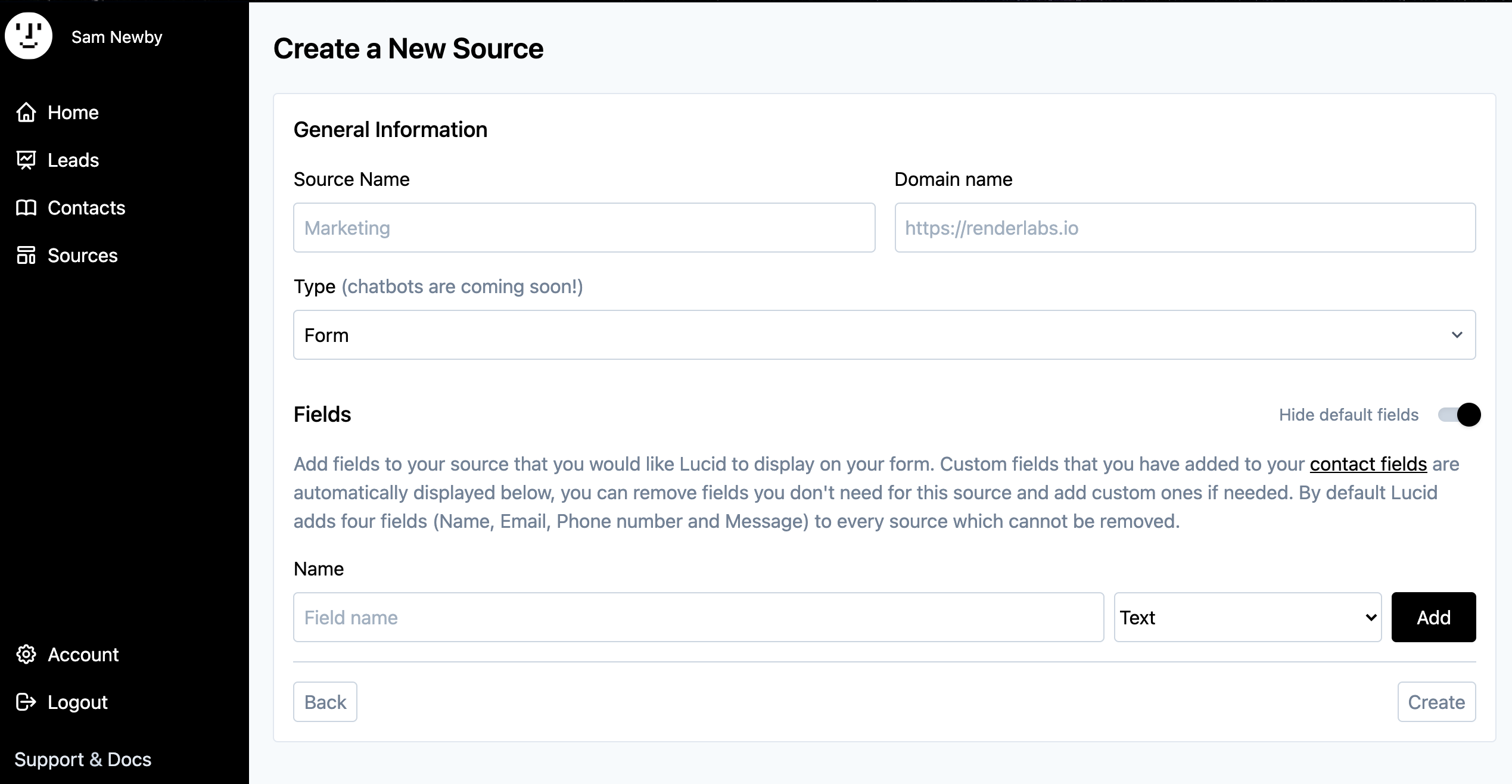Click the Back button
The width and height of the screenshot is (1512, 784).
click(x=325, y=702)
